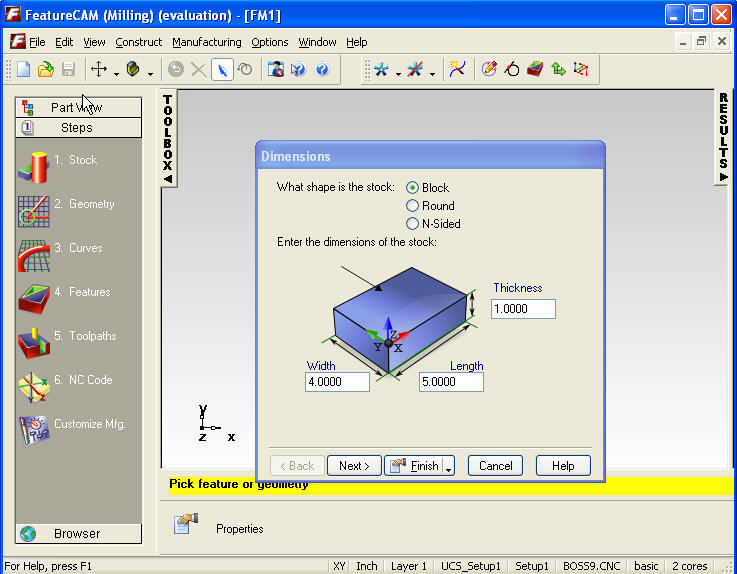
Task: Open the NC Code step icon
Action: (34, 385)
